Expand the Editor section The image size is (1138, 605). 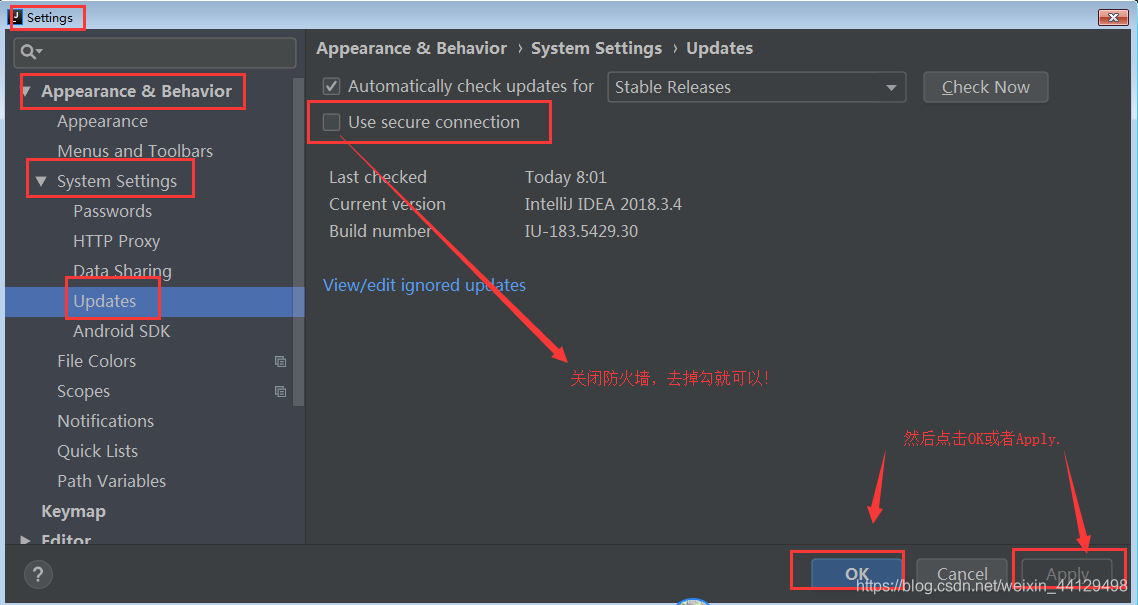pos(25,540)
